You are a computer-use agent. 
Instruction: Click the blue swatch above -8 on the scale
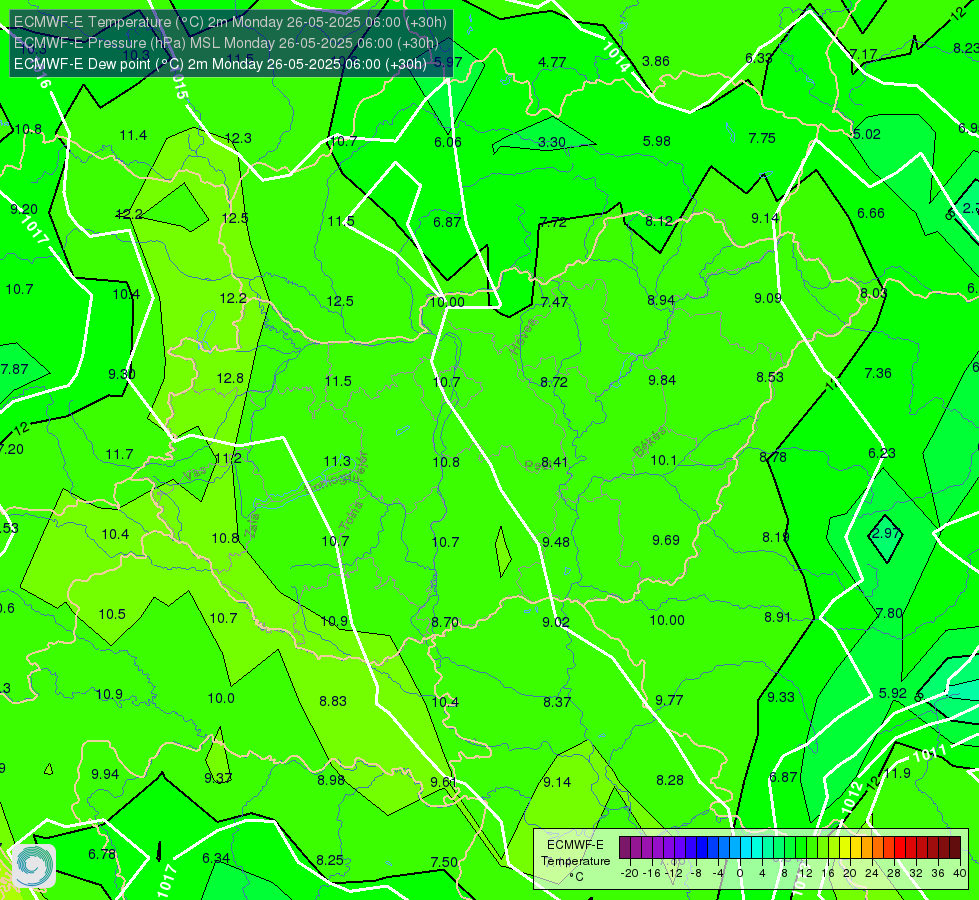click(x=702, y=848)
